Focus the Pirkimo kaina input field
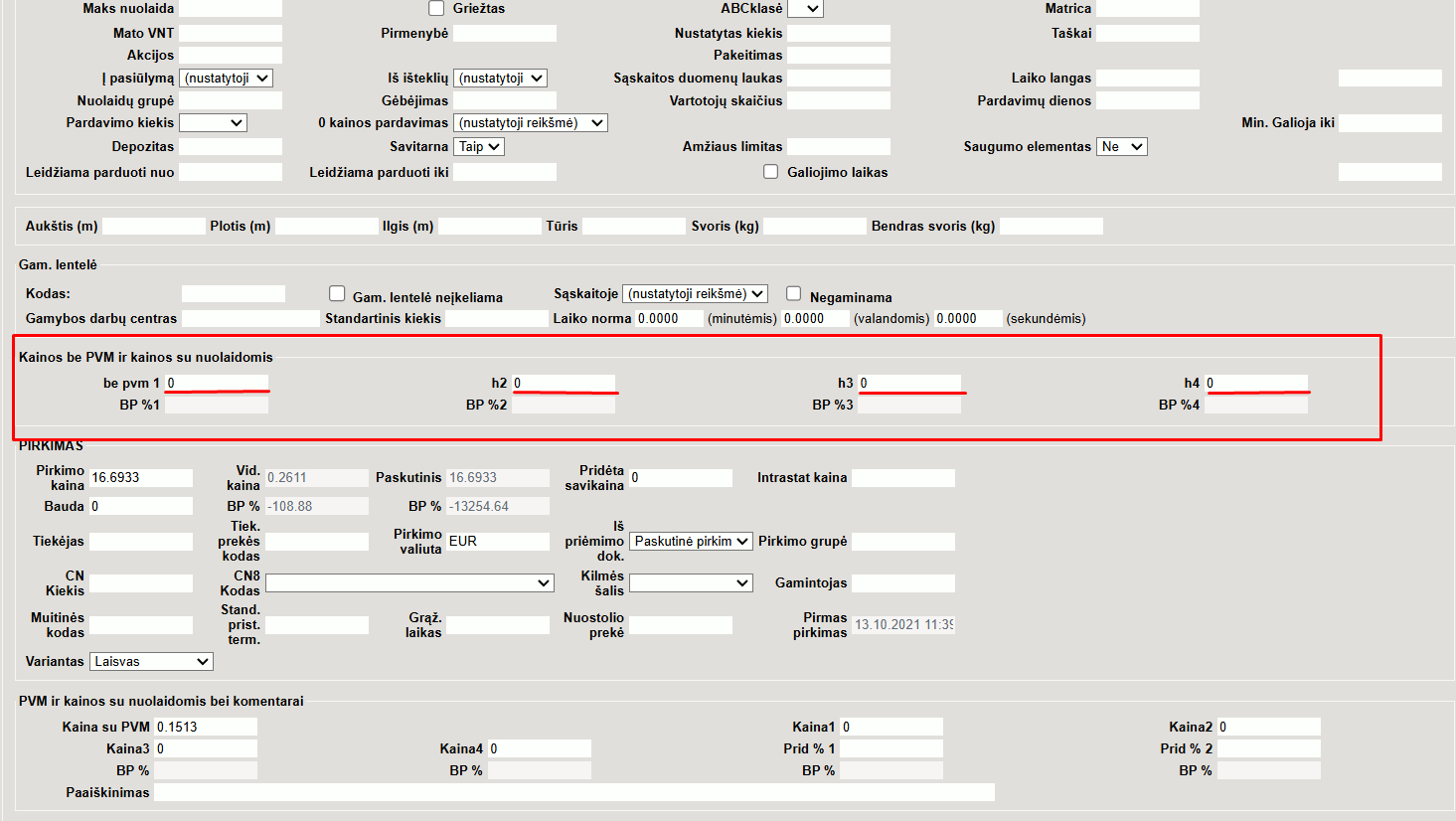 click(140, 478)
